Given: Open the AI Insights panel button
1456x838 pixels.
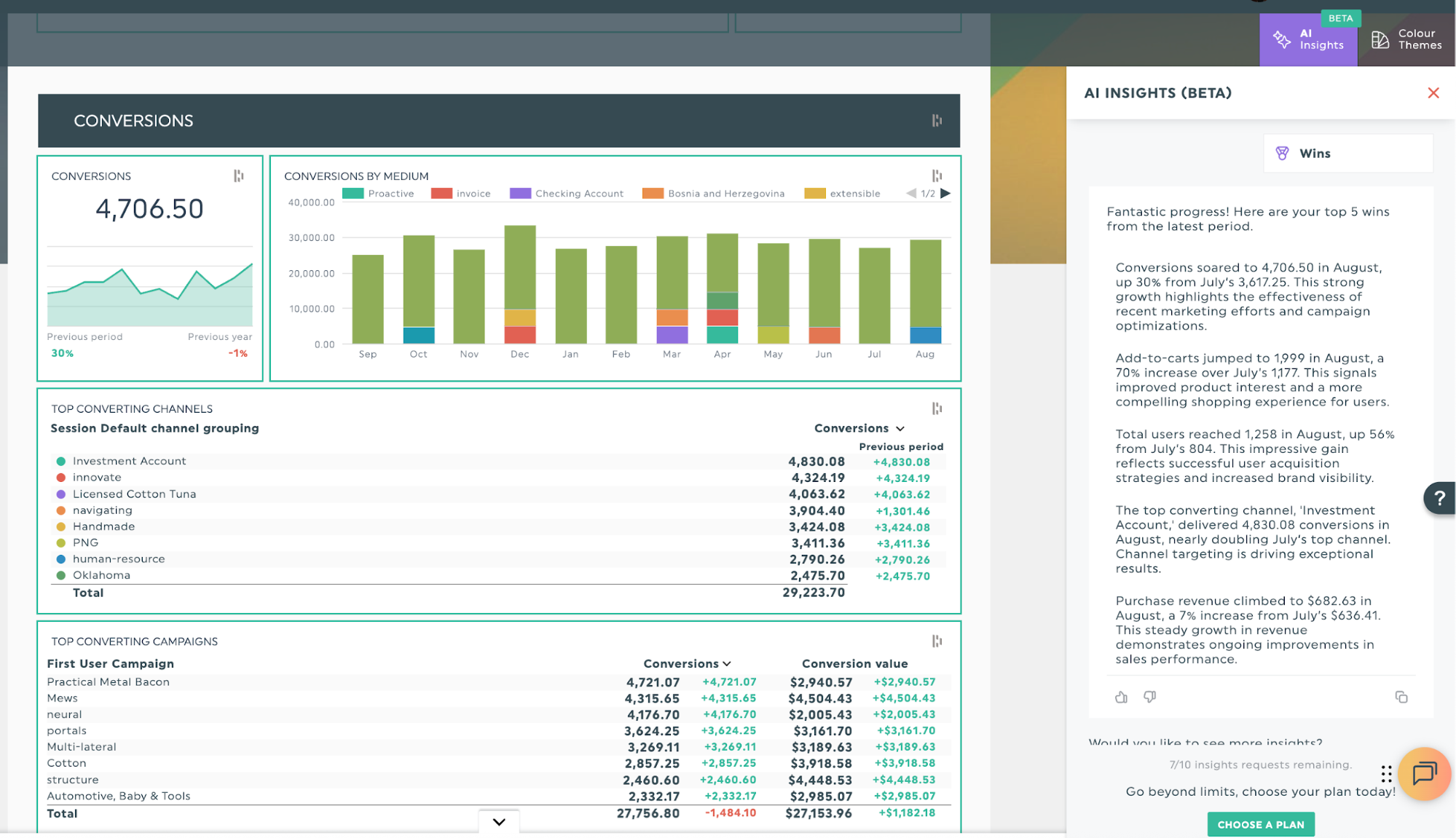Looking at the screenshot, I should click(x=1308, y=39).
